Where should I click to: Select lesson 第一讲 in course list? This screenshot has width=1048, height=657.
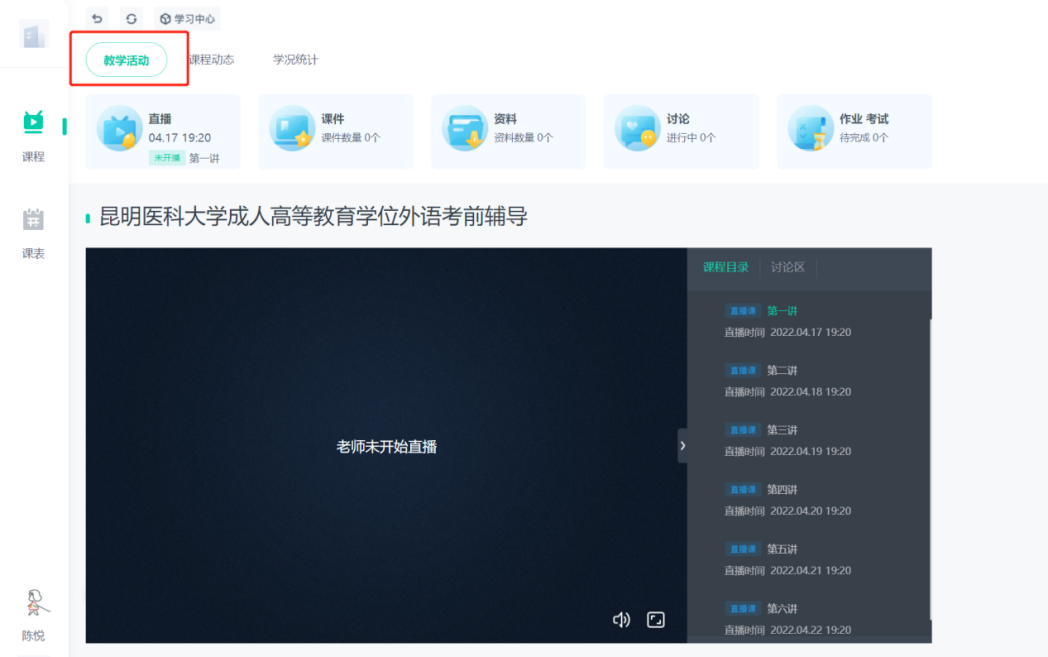782,311
